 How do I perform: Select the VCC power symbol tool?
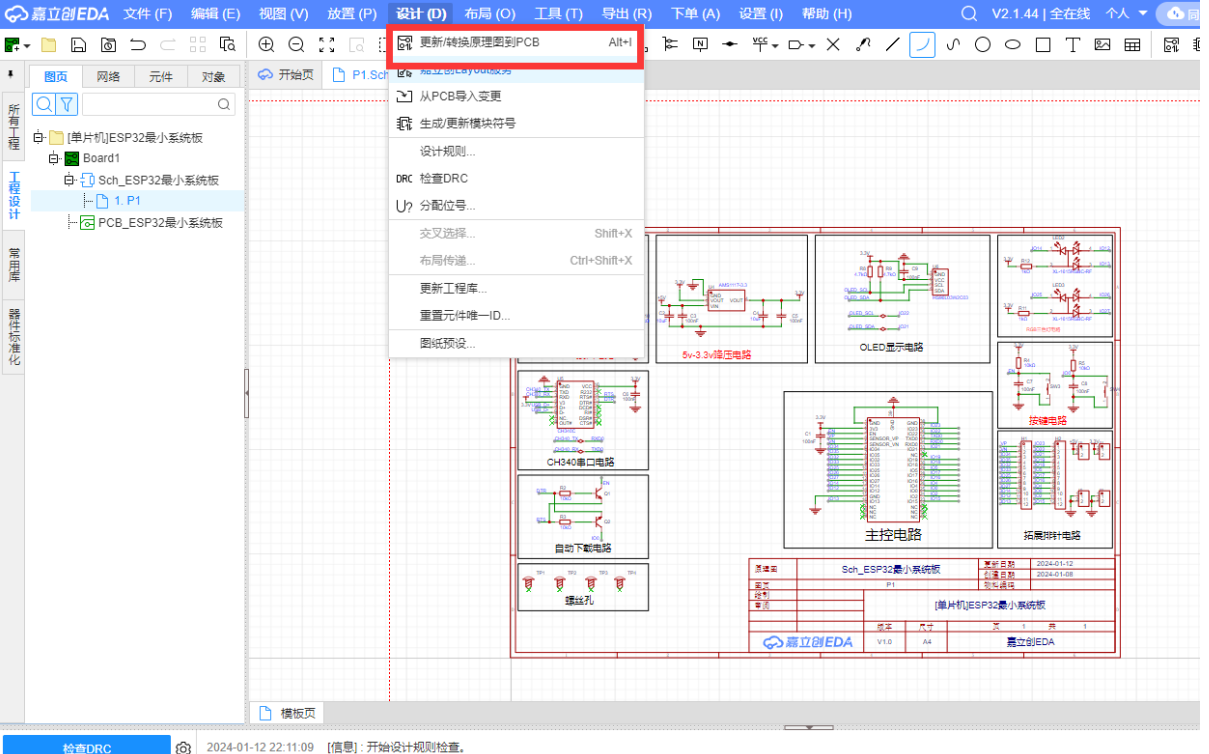760,44
